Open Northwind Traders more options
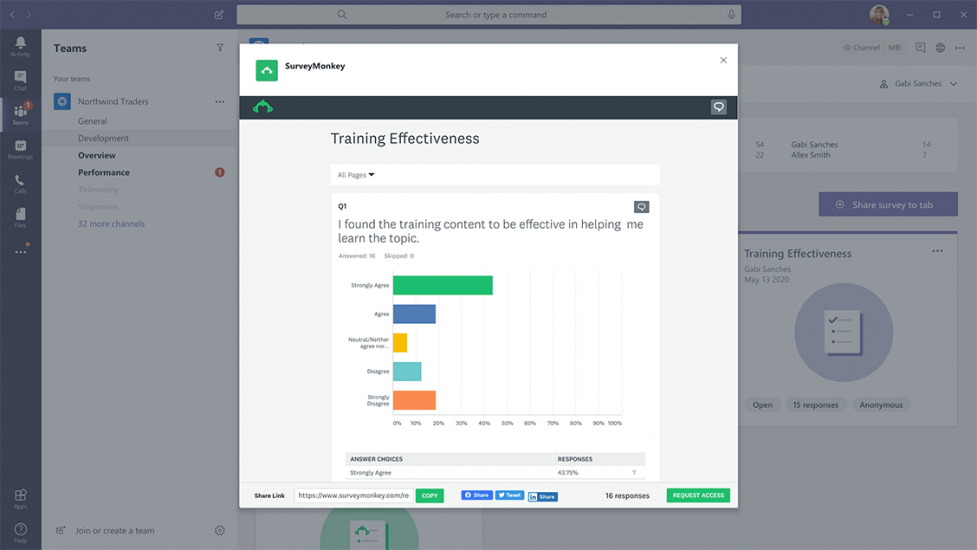Image resolution: width=977 pixels, height=550 pixels. point(219,102)
